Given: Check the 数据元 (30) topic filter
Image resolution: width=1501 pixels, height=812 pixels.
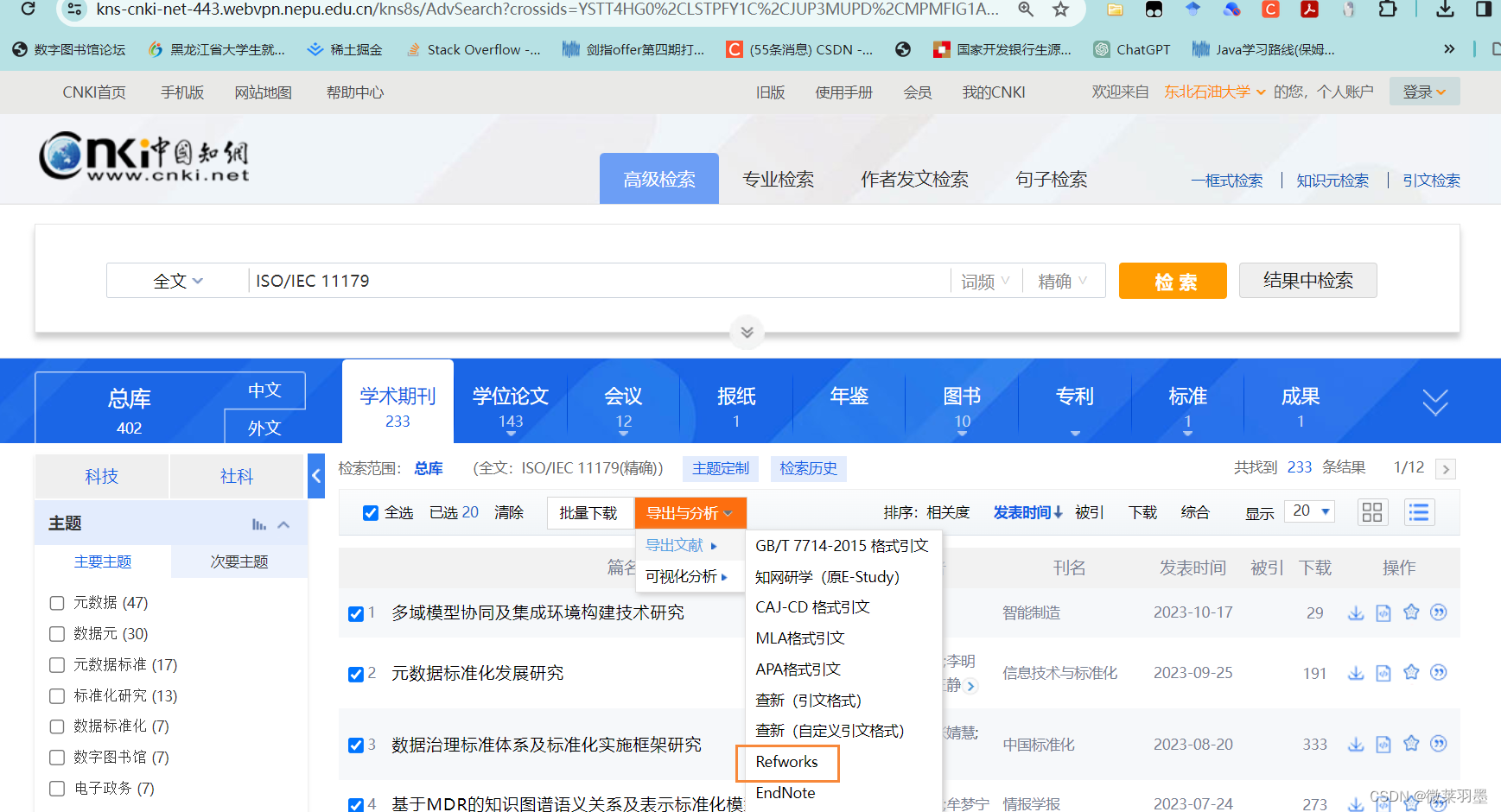Looking at the screenshot, I should point(57,634).
